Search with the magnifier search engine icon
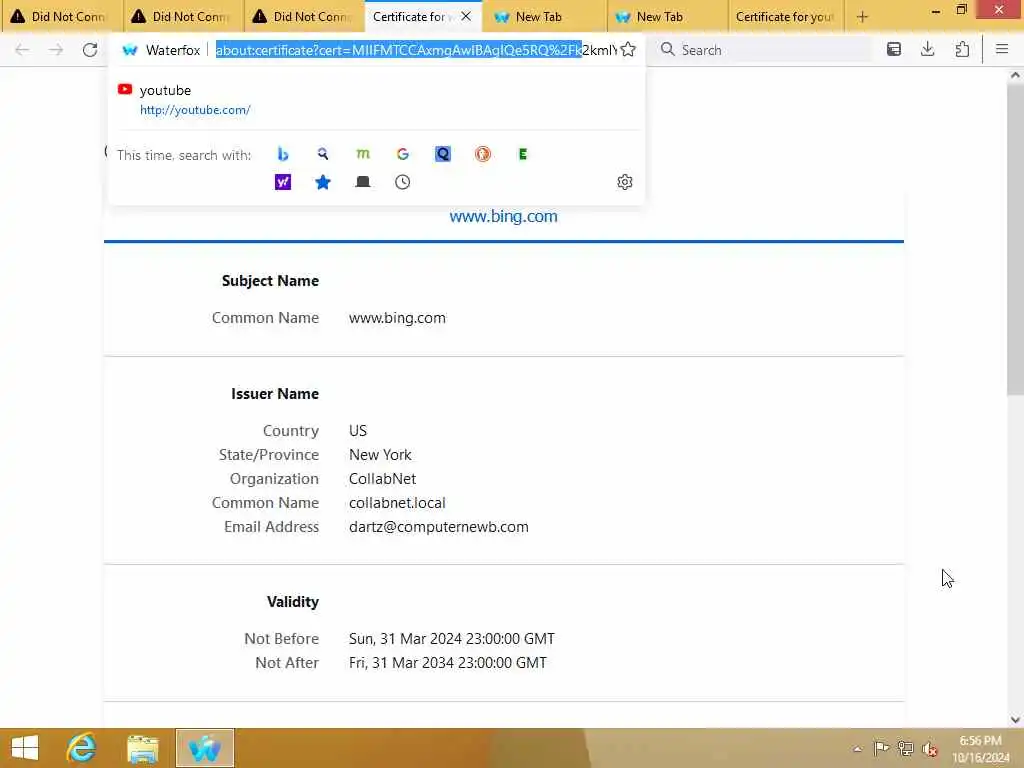The image size is (1024, 768). coord(323,154)
